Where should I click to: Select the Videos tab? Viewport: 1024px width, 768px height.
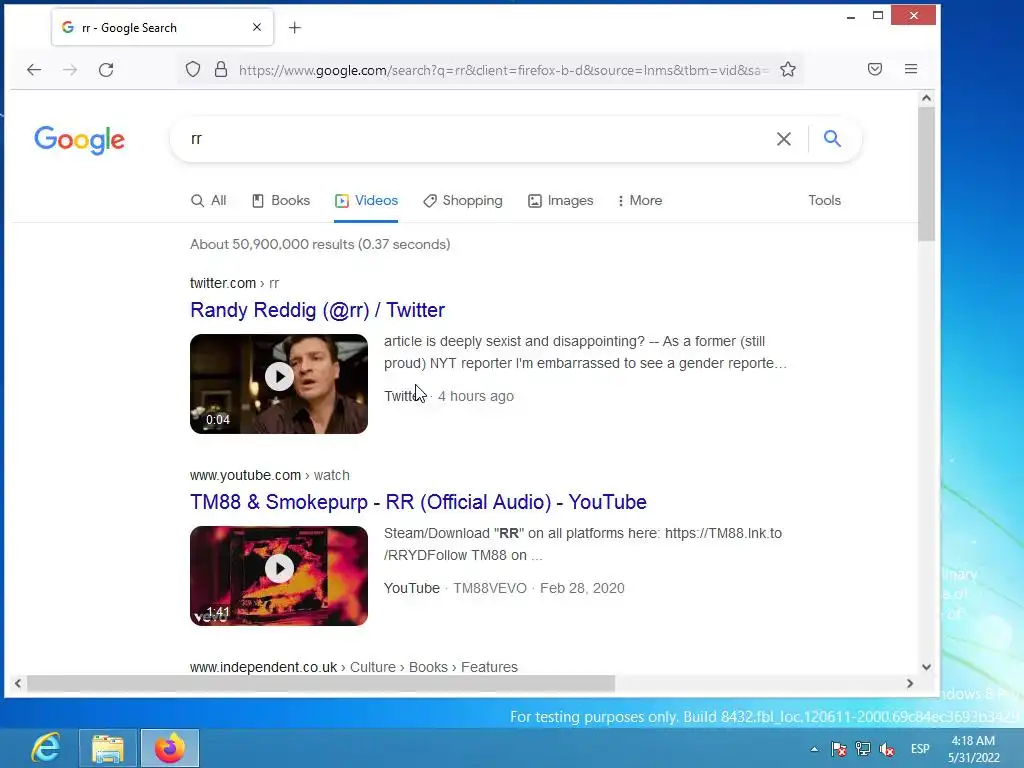(x=366, y=200)
